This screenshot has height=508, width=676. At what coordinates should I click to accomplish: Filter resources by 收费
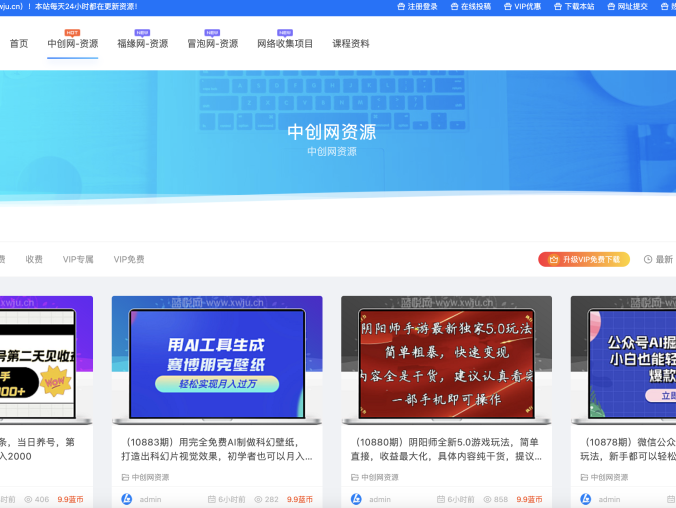(34, 259)
